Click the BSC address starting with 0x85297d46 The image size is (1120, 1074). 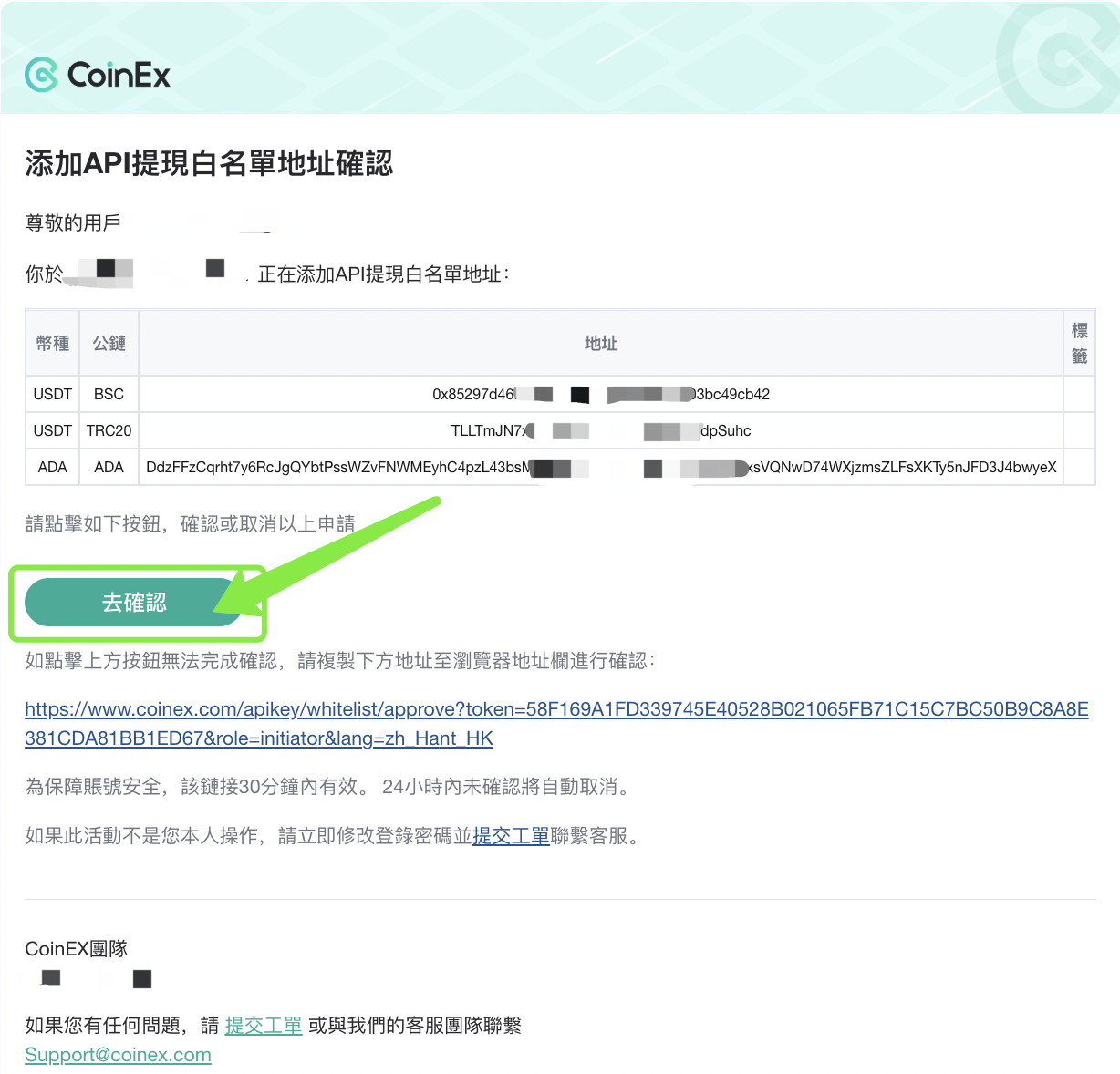click(x=601, y=395)
